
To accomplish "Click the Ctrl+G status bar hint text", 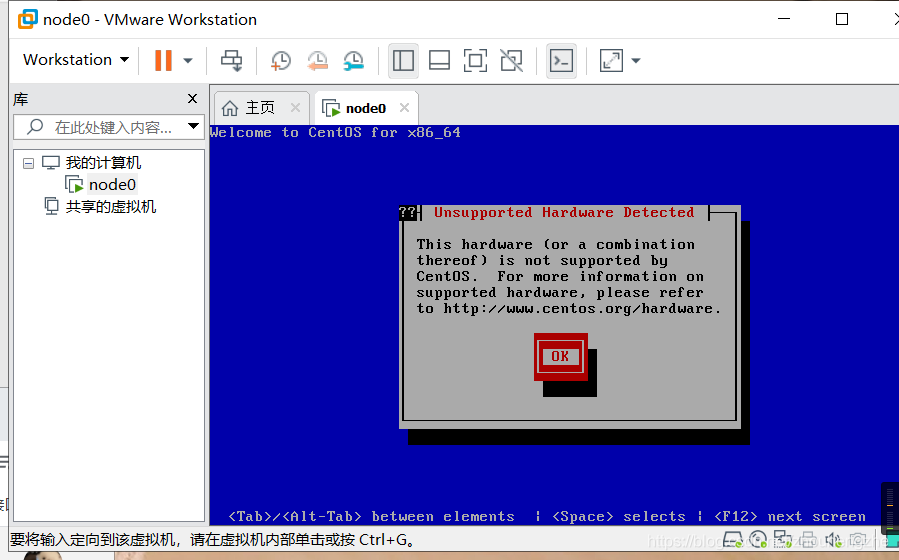I will tap(212, 540).
